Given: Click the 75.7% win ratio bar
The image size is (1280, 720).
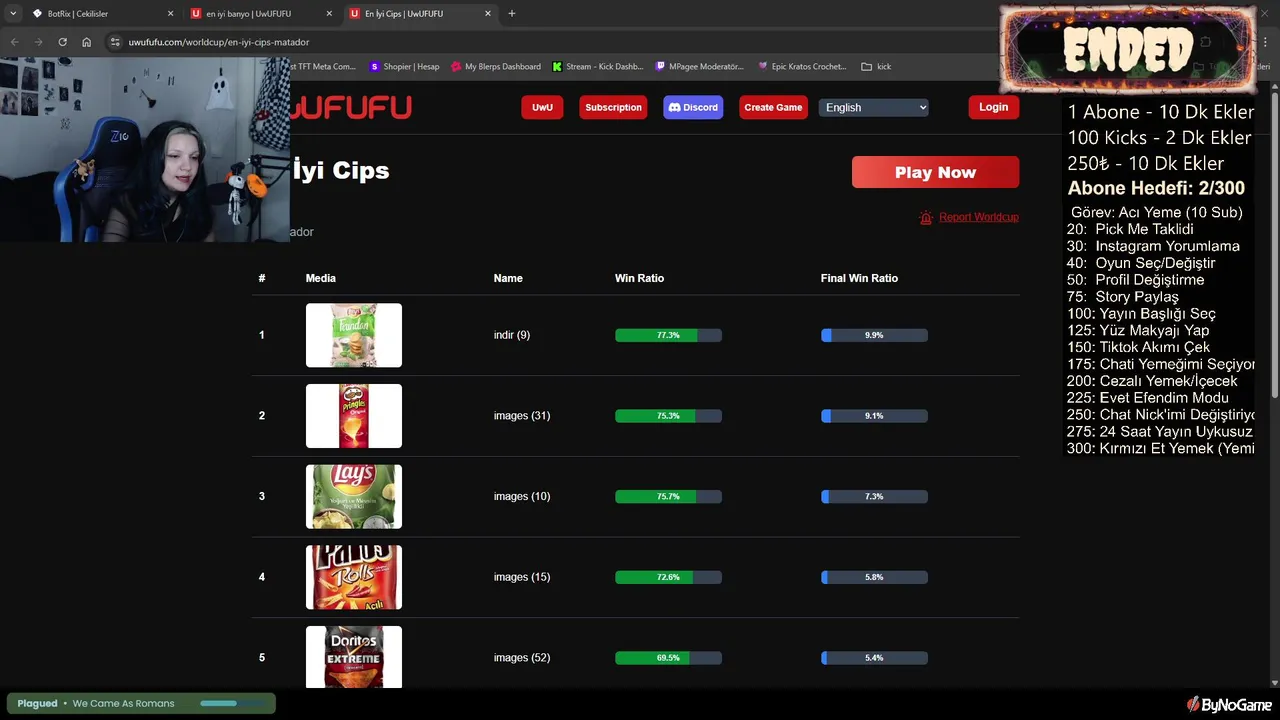Looking at the screenshot, I should point(668,496).
